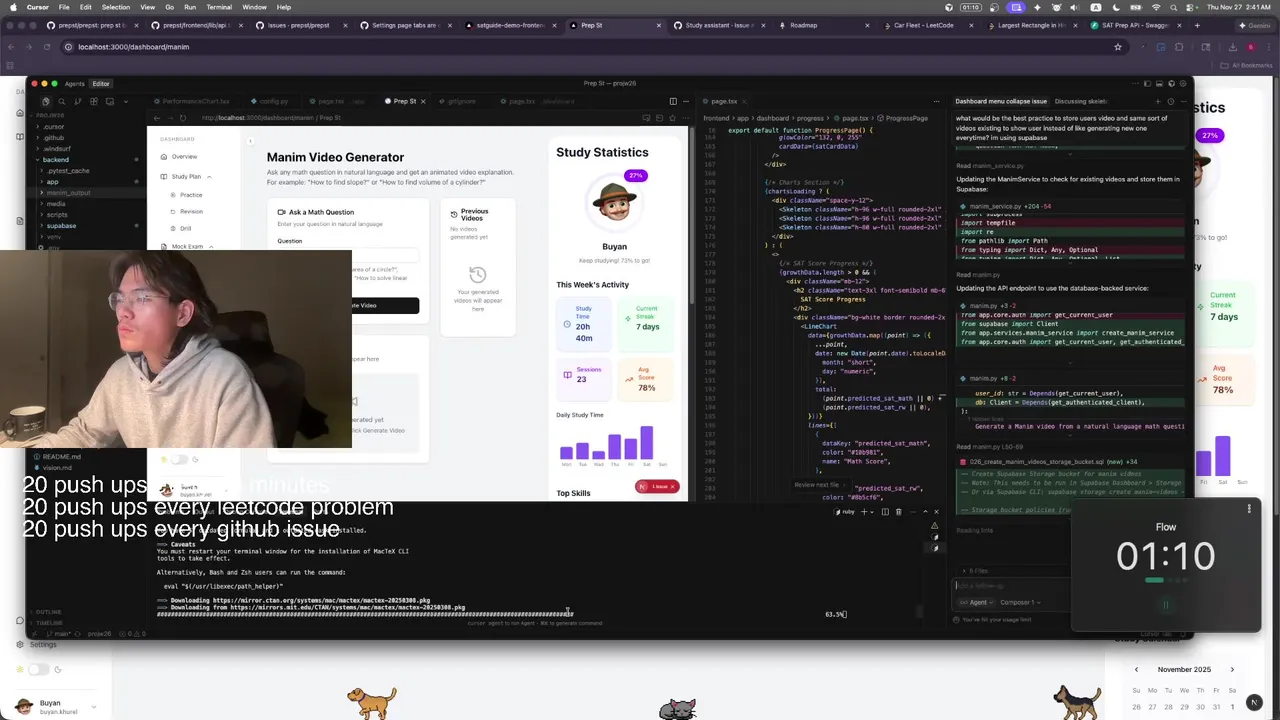Viewport: 1280px width, 720px height.
Task: Click Chrome back navigation arrow
Action: point(12,46)
